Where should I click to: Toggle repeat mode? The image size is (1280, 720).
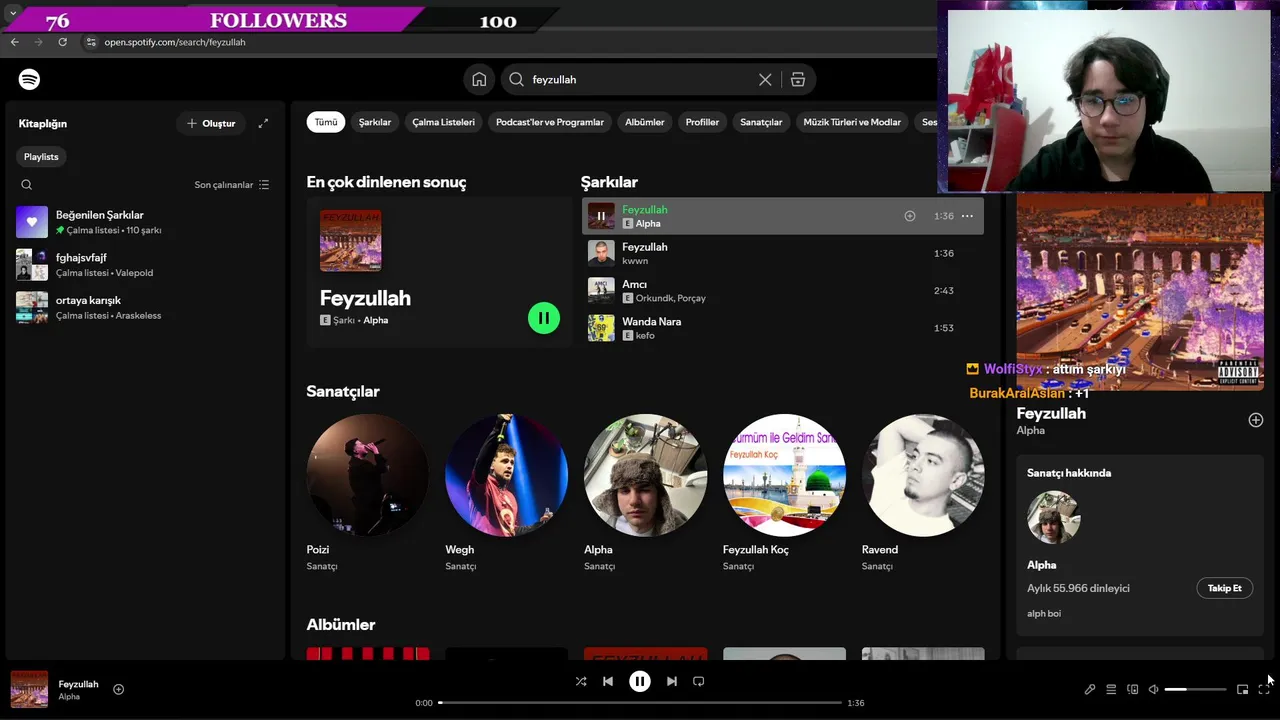coord(699,681)
